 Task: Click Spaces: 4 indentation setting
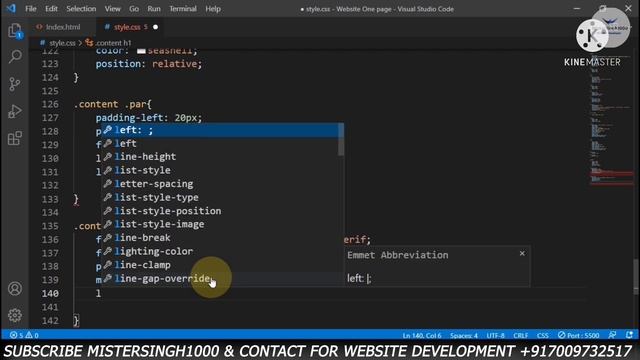[464, 336]
